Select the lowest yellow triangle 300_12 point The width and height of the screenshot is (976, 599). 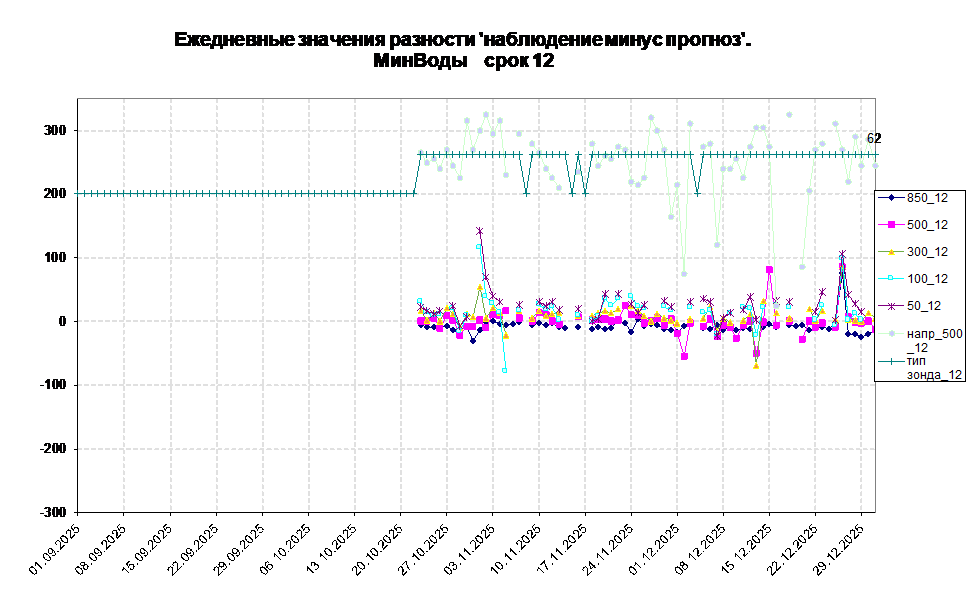point(756,366)
